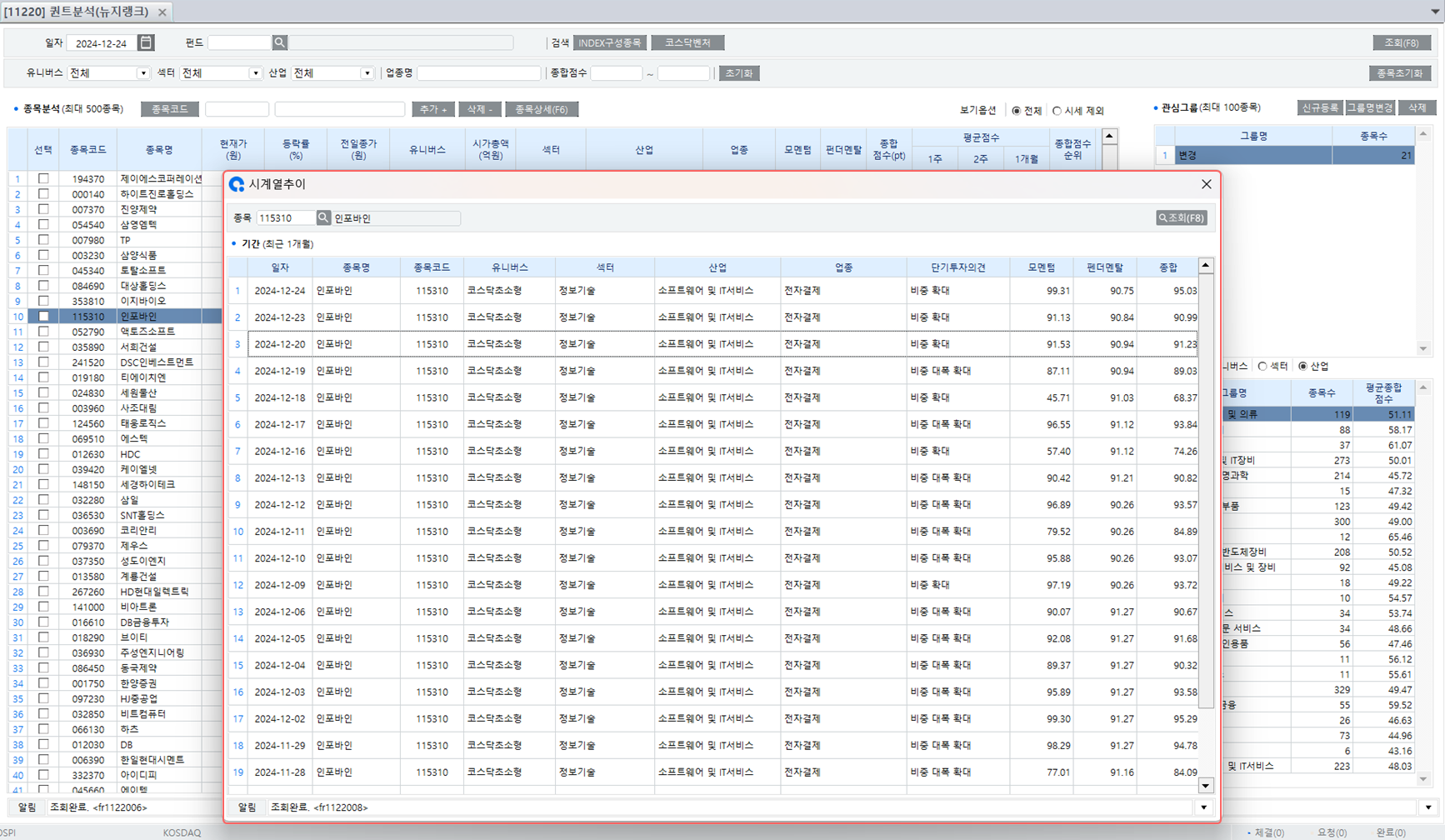Click the stock code search icon in 시계열추이
Image resolution: width=1445 pixels, height=840 pixels.
pyautogui.click(x=323, y=217)
